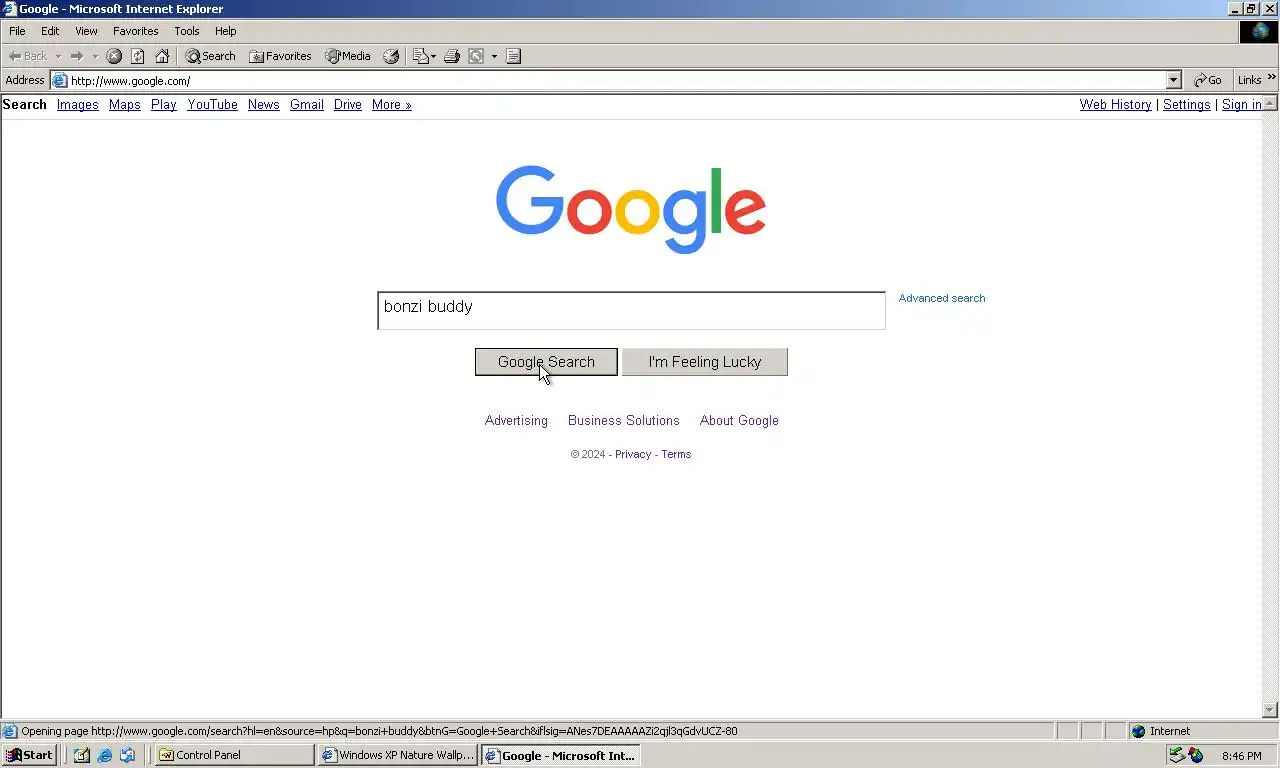The height and width of the screenshot is (768, 1280).
Task: Switch to Windows XP Nature Wallpaper taskbar button
Action: tap(398, 755)
